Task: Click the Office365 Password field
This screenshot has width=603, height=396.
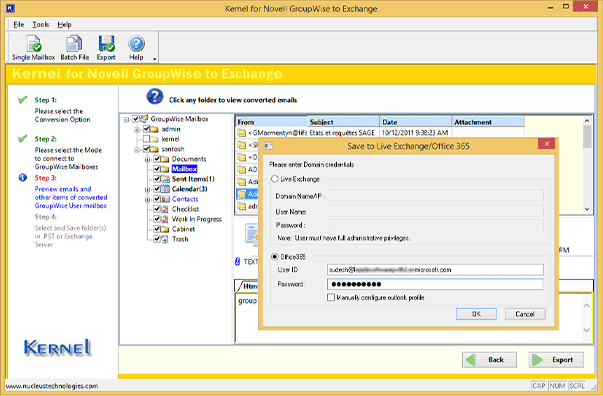Action: (x=435, y=284)
